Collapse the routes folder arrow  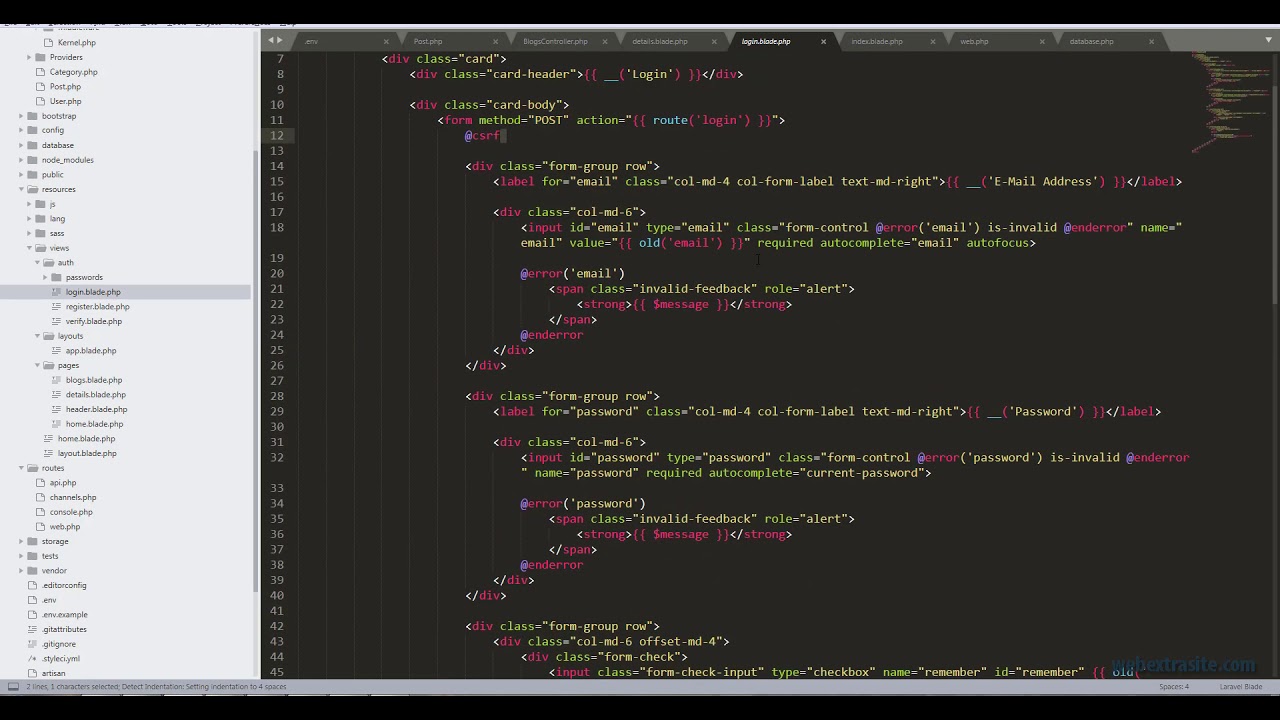pos(21,468)
